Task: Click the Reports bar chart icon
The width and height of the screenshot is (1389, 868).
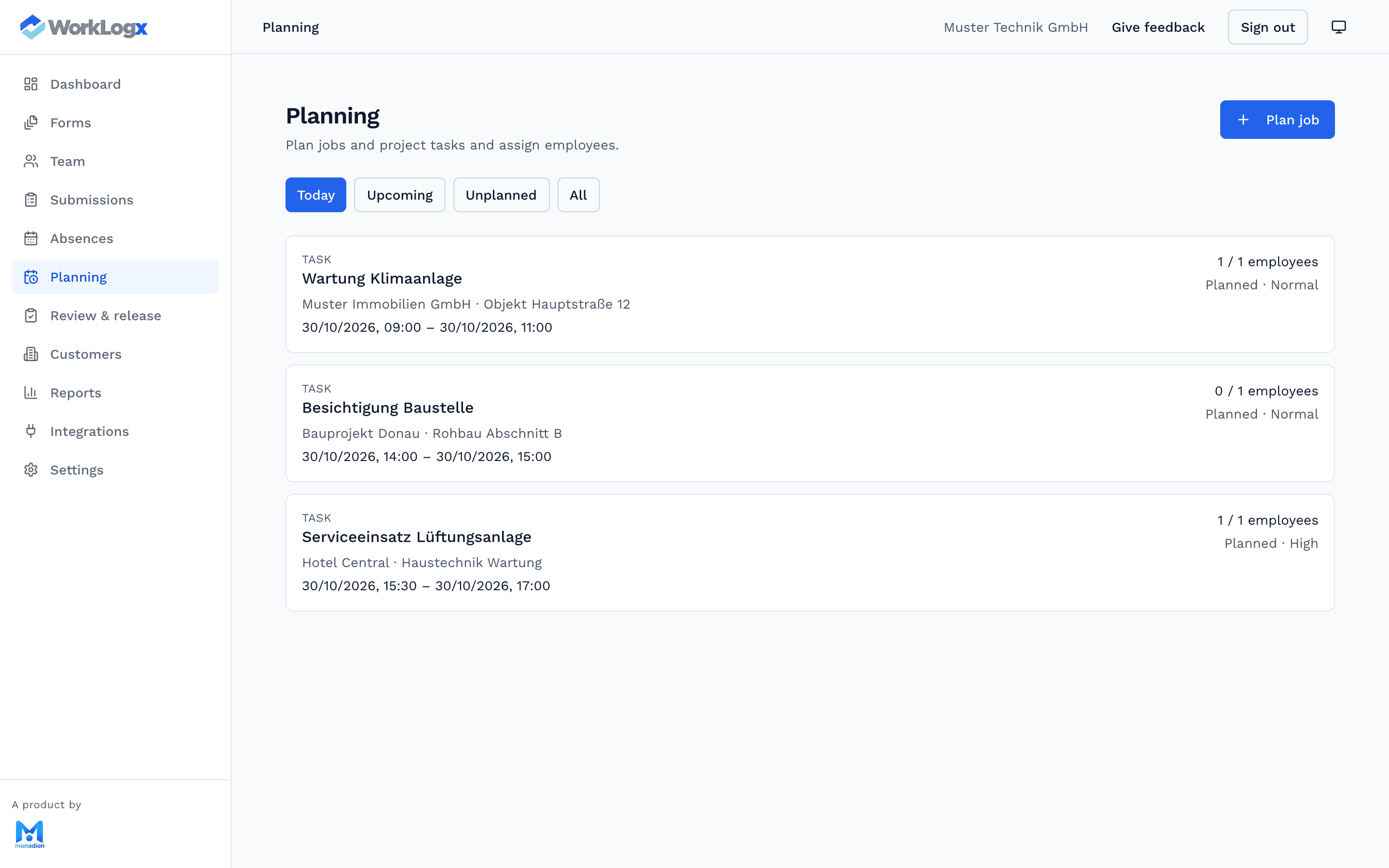Action: coord(31,393)
